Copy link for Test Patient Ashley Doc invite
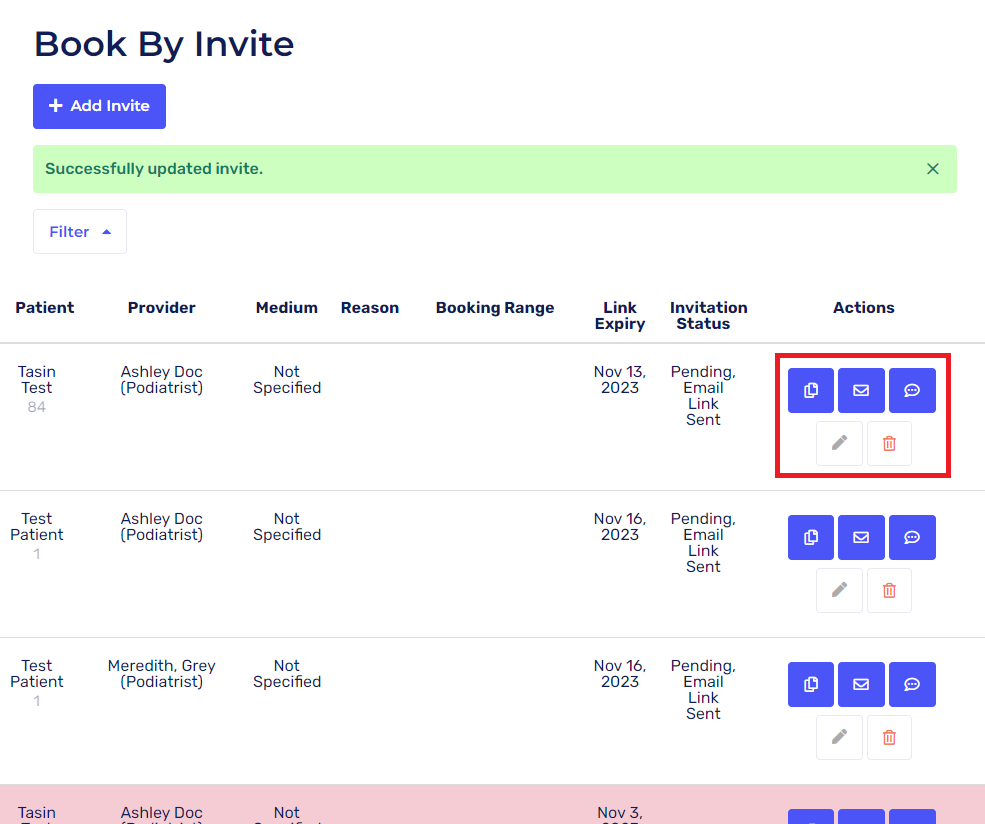 pos(811,537)
